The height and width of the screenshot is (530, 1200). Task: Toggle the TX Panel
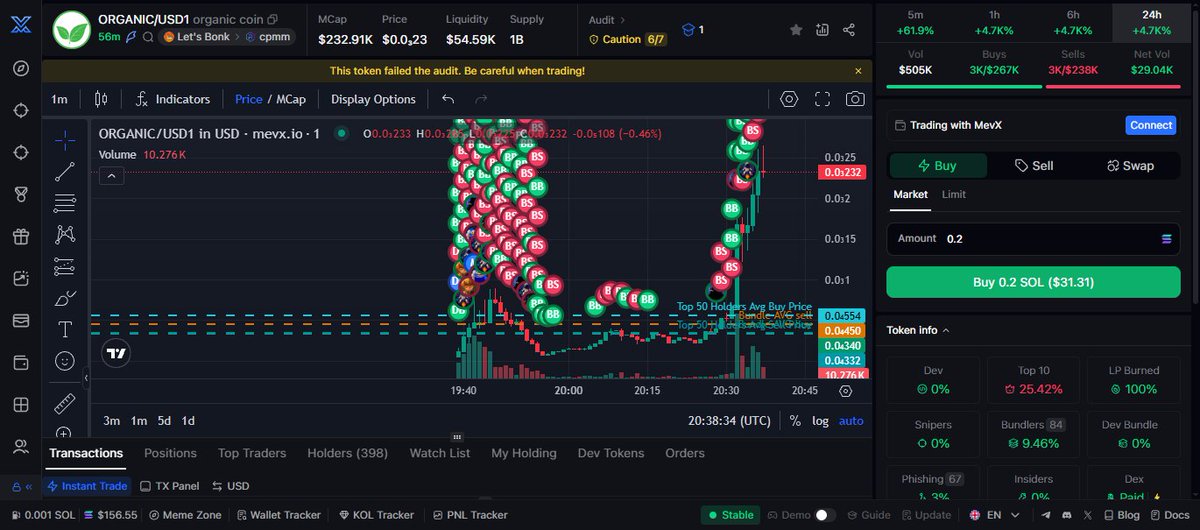[x=169, y=486]
